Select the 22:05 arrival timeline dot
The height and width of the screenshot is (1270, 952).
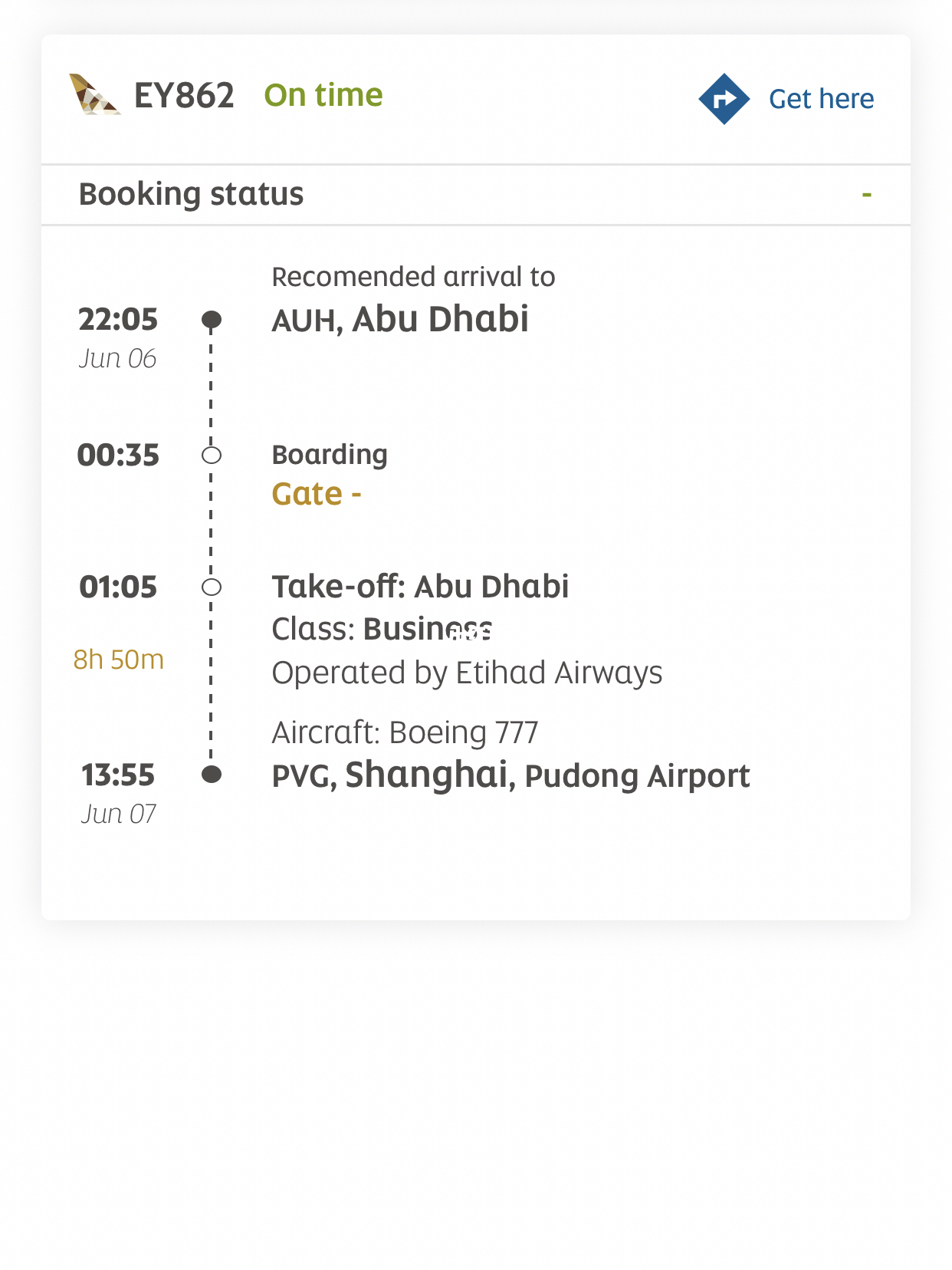[x=212, y=319]
